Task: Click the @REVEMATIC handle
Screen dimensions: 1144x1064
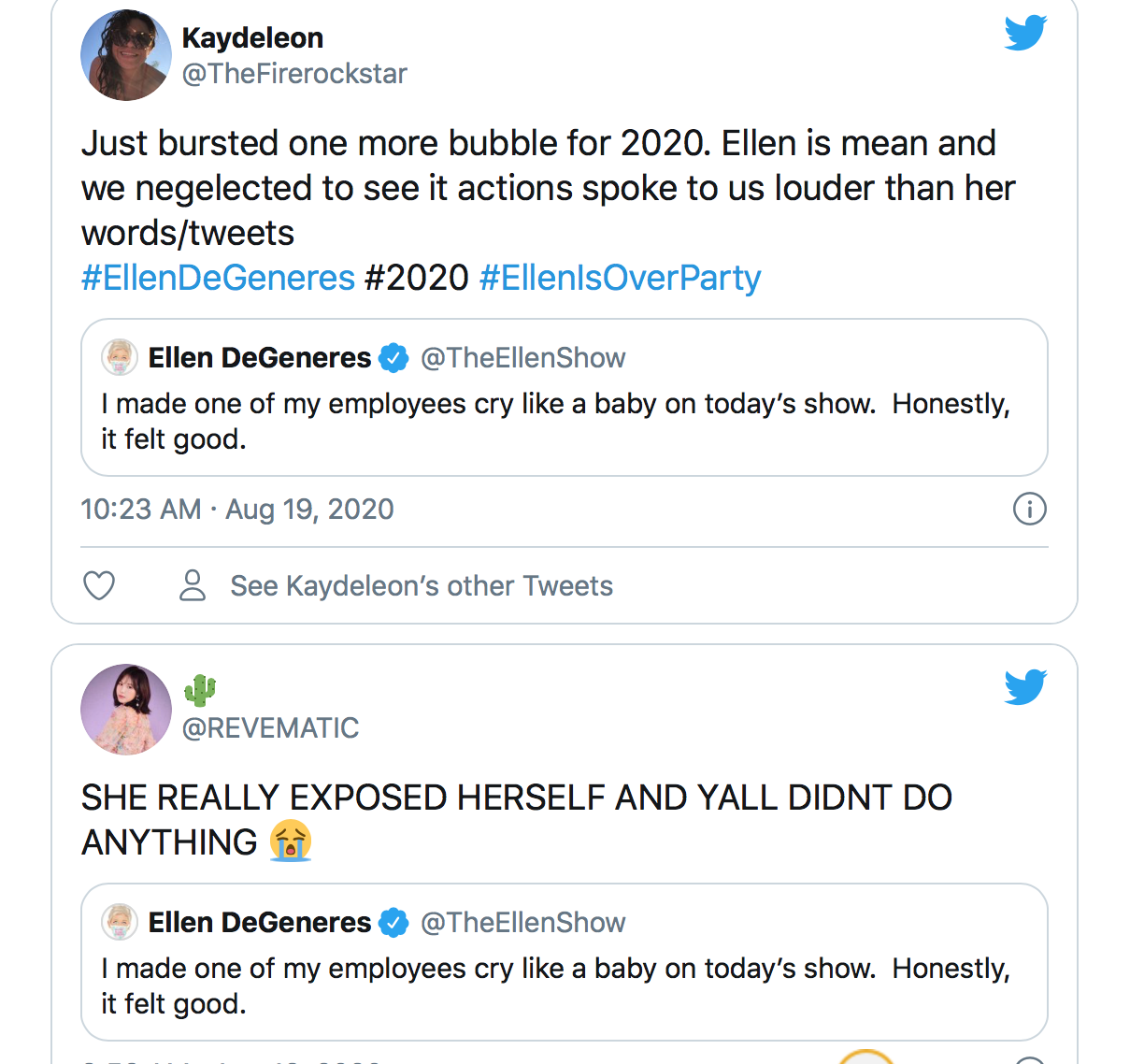Action: coord(270,728)
